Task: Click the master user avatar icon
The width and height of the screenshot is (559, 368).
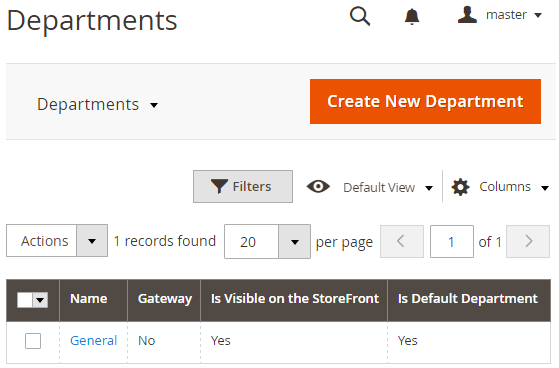Action: [x=467, y=15]
